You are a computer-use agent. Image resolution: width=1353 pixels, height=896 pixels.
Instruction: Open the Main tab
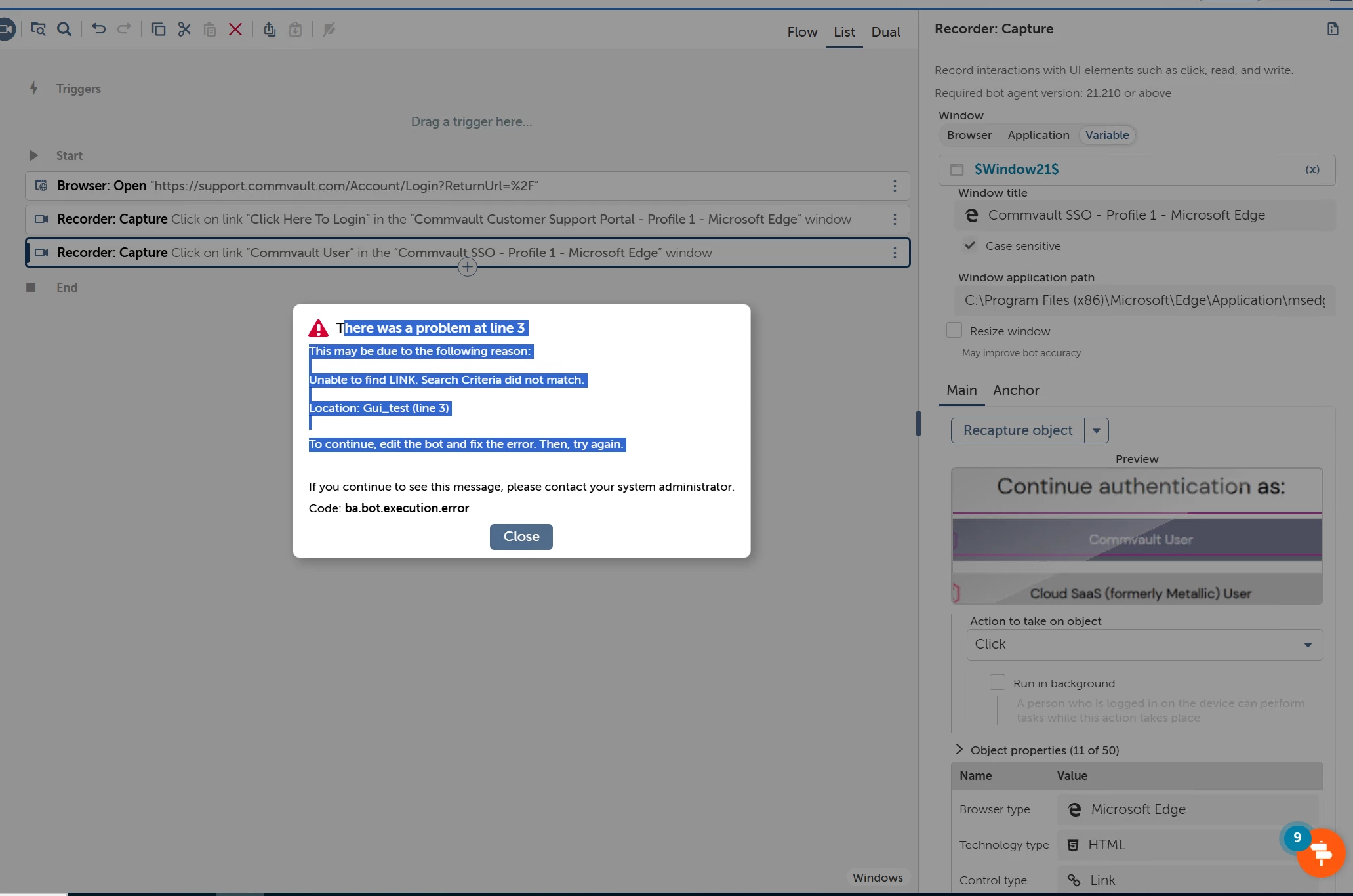961,390
